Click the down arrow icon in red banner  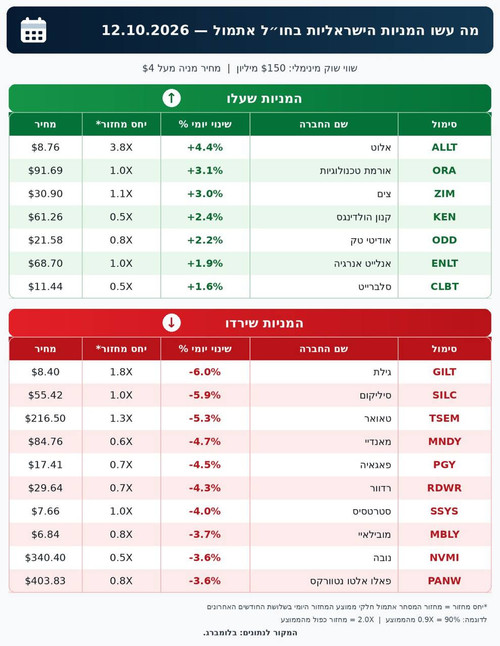(171, 323)
